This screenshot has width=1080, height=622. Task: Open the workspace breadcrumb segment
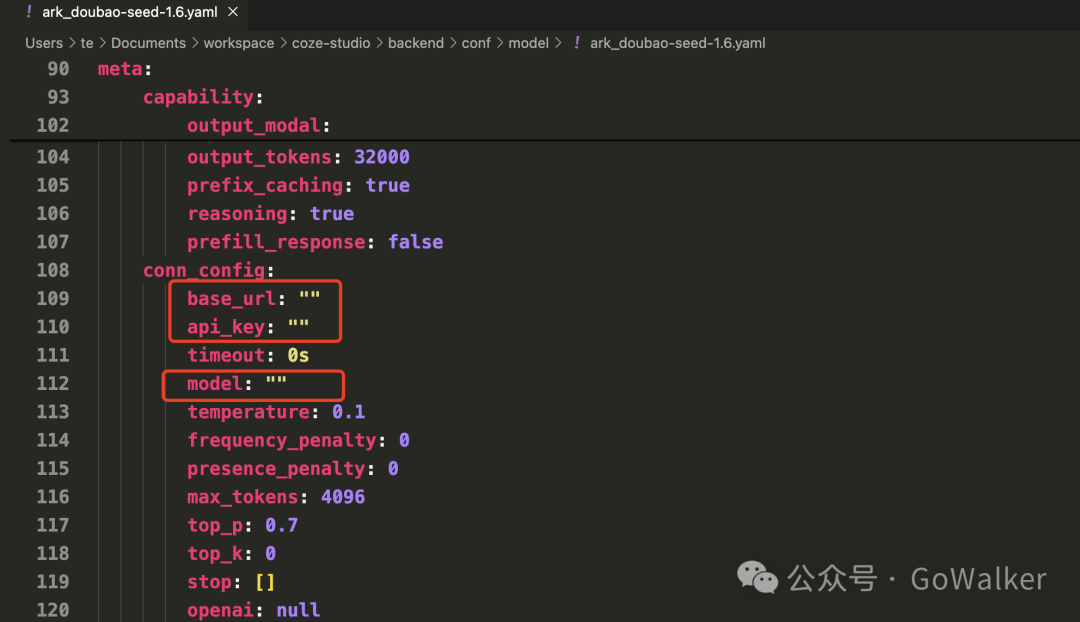pyautogui.click(x=238, y=43)
